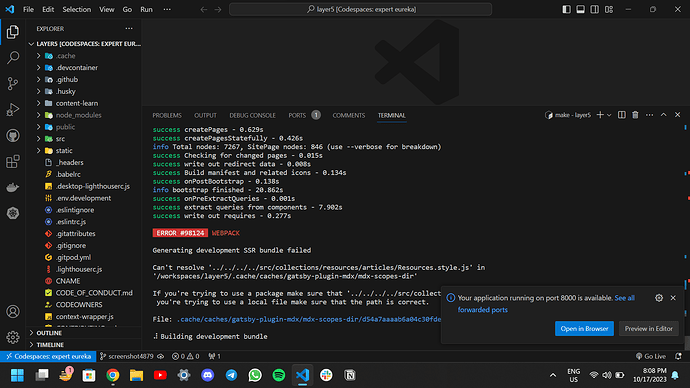Open terminal panel more actions ellipsis
This screenshot has height=388, width=690.
tap(650, 115)
